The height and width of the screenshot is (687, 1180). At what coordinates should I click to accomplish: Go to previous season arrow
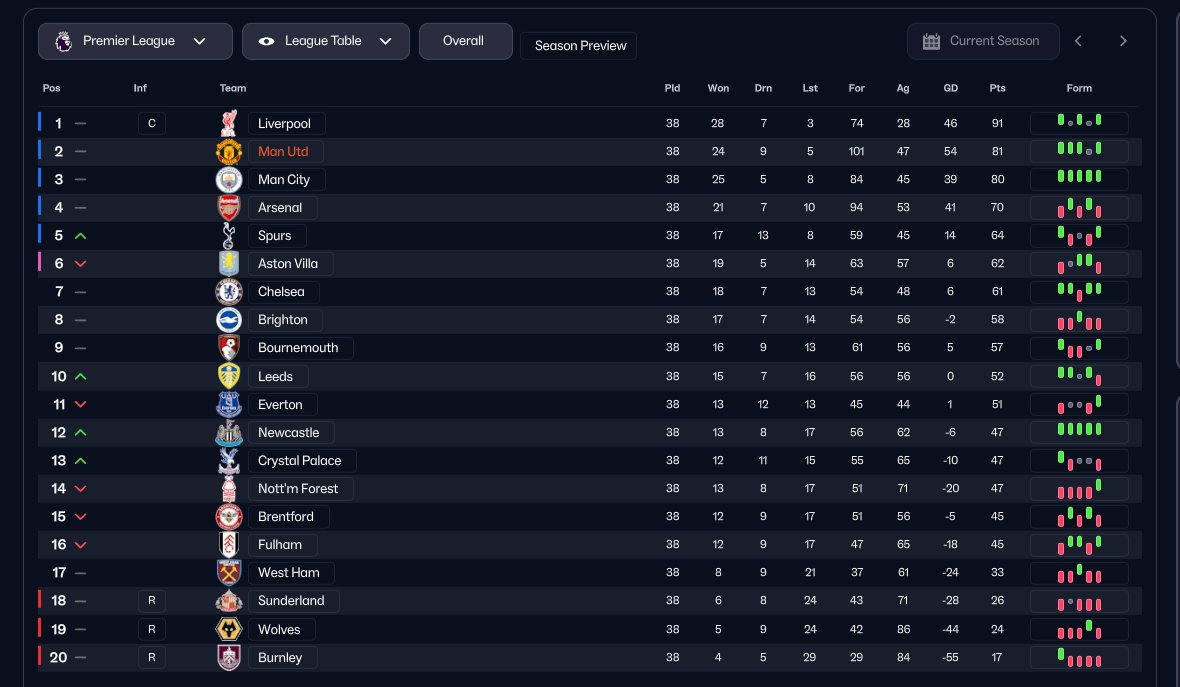(1079, 41)
